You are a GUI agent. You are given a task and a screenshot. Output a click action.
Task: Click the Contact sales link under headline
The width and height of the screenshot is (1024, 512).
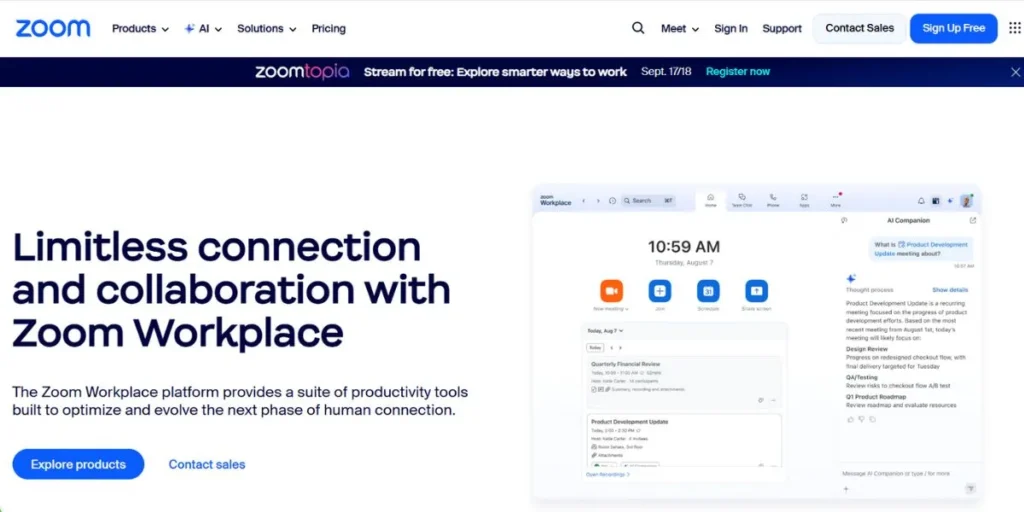(x=207, y=464)
